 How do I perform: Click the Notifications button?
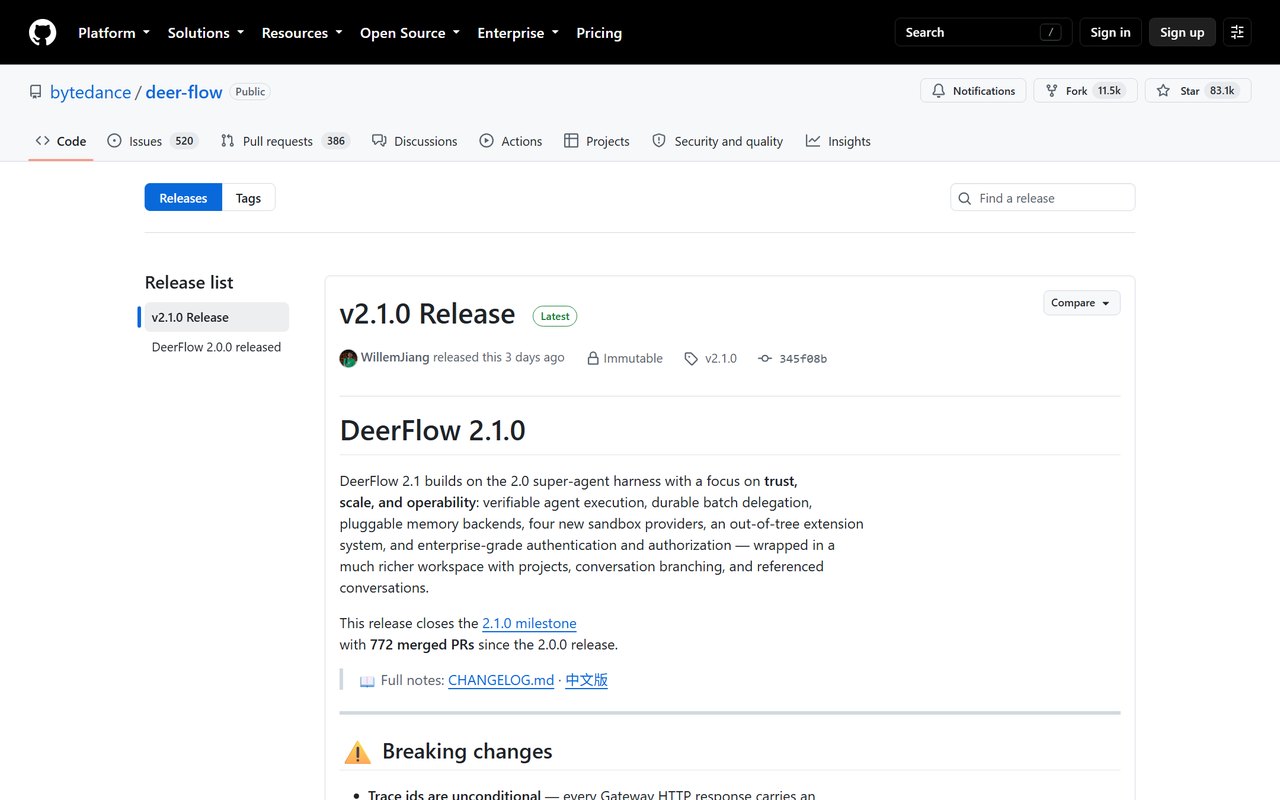973,91
